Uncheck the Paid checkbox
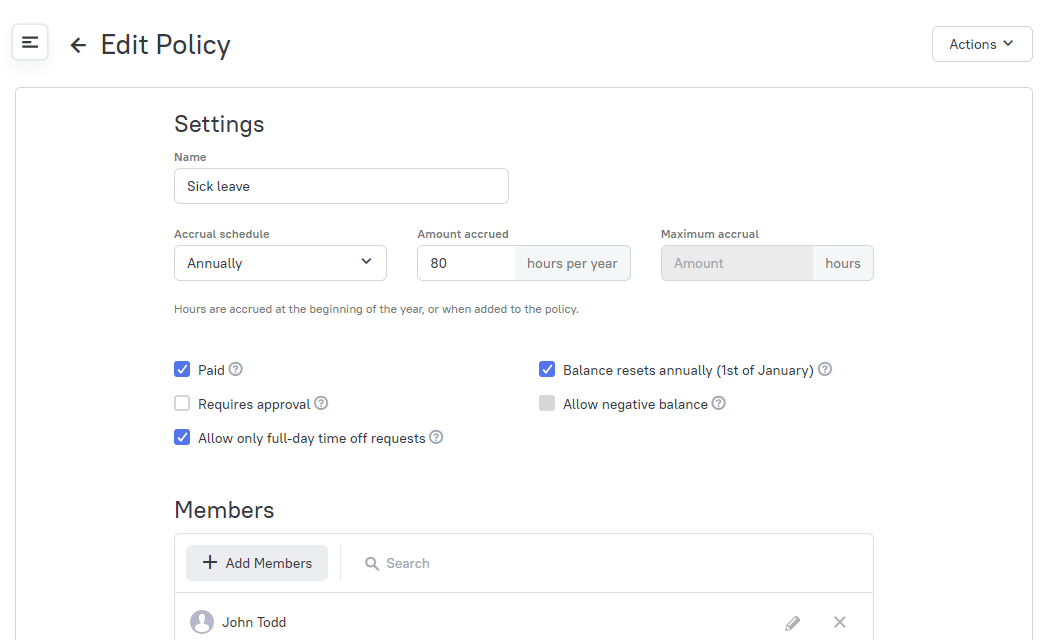 pyautogui.click(x=182, y=369)
